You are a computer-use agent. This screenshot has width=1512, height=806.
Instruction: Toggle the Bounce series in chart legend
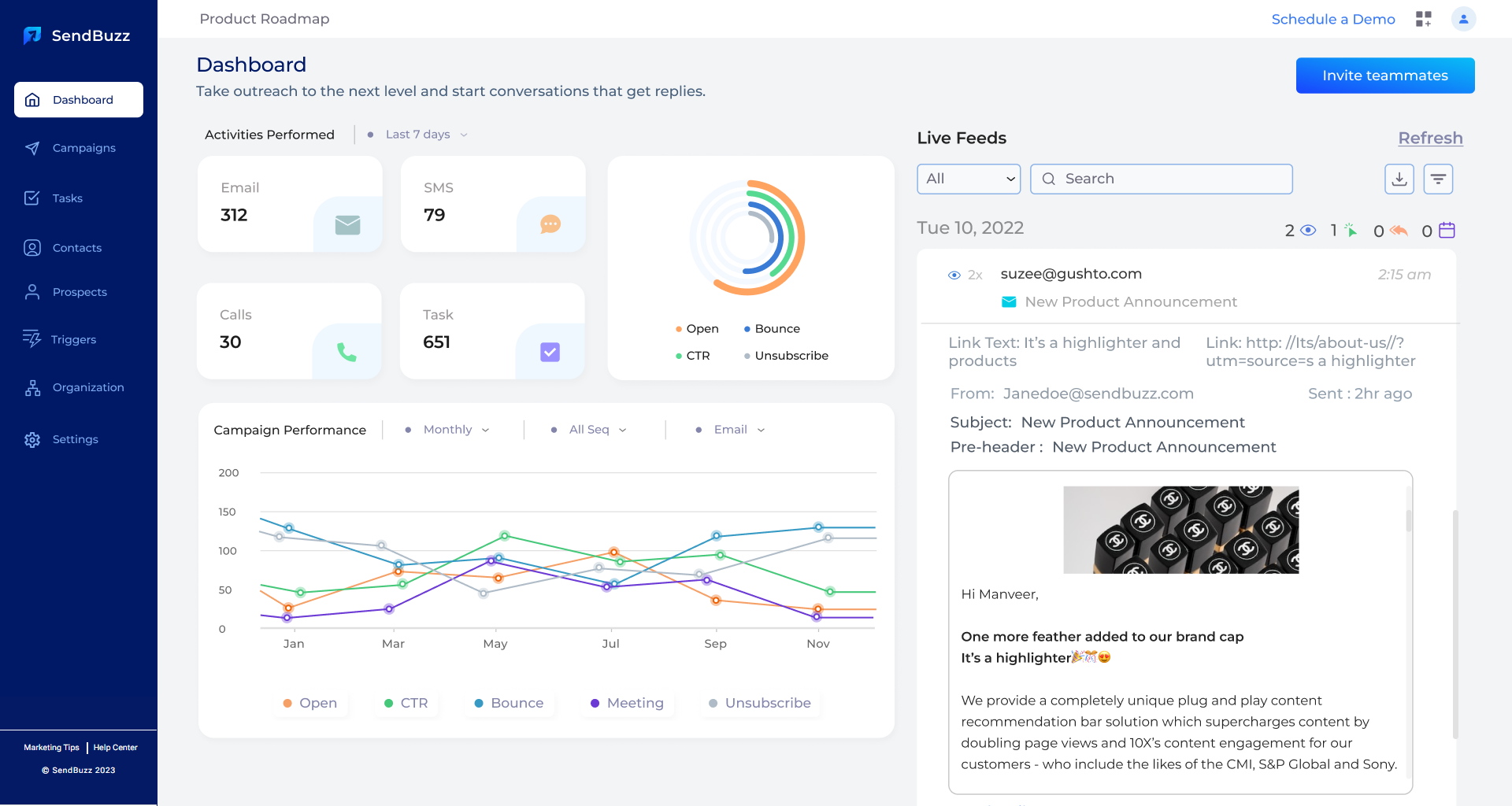pos(509,703)
